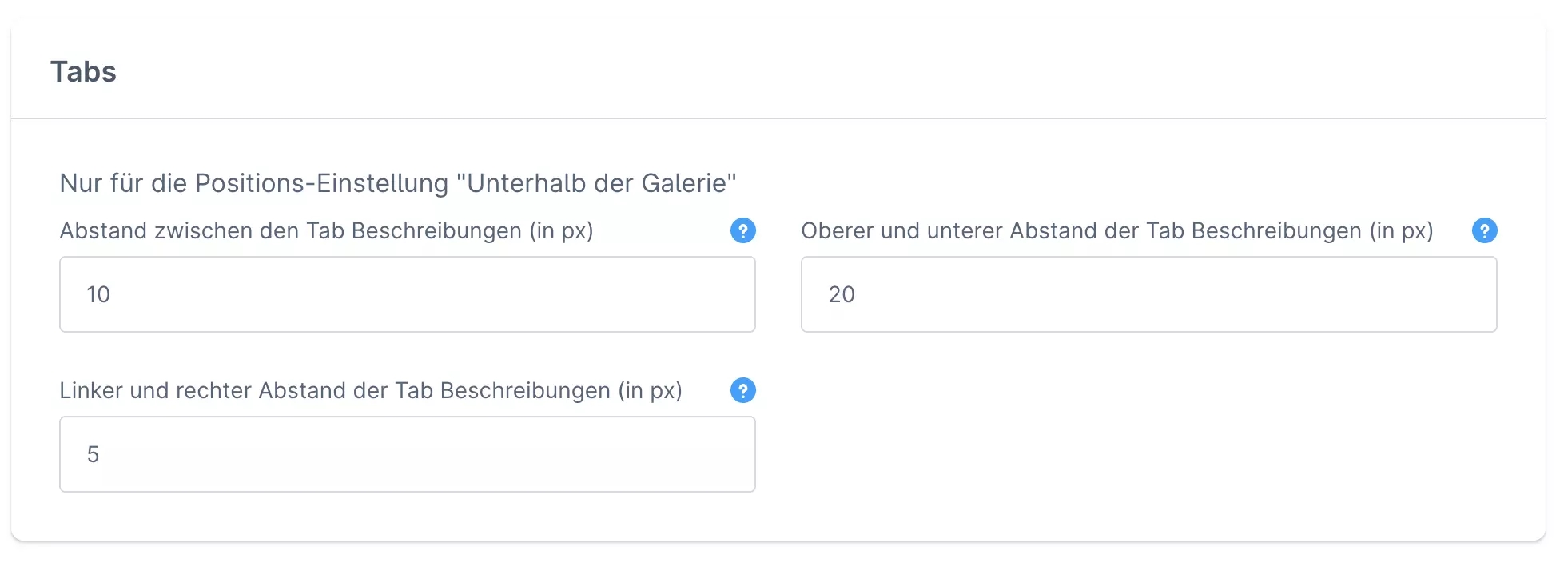The height and width of the screenshot is (563, 1568).
Task: Focus the Oberer und unterer Abstand field
Action: (x=1148, y=294)
